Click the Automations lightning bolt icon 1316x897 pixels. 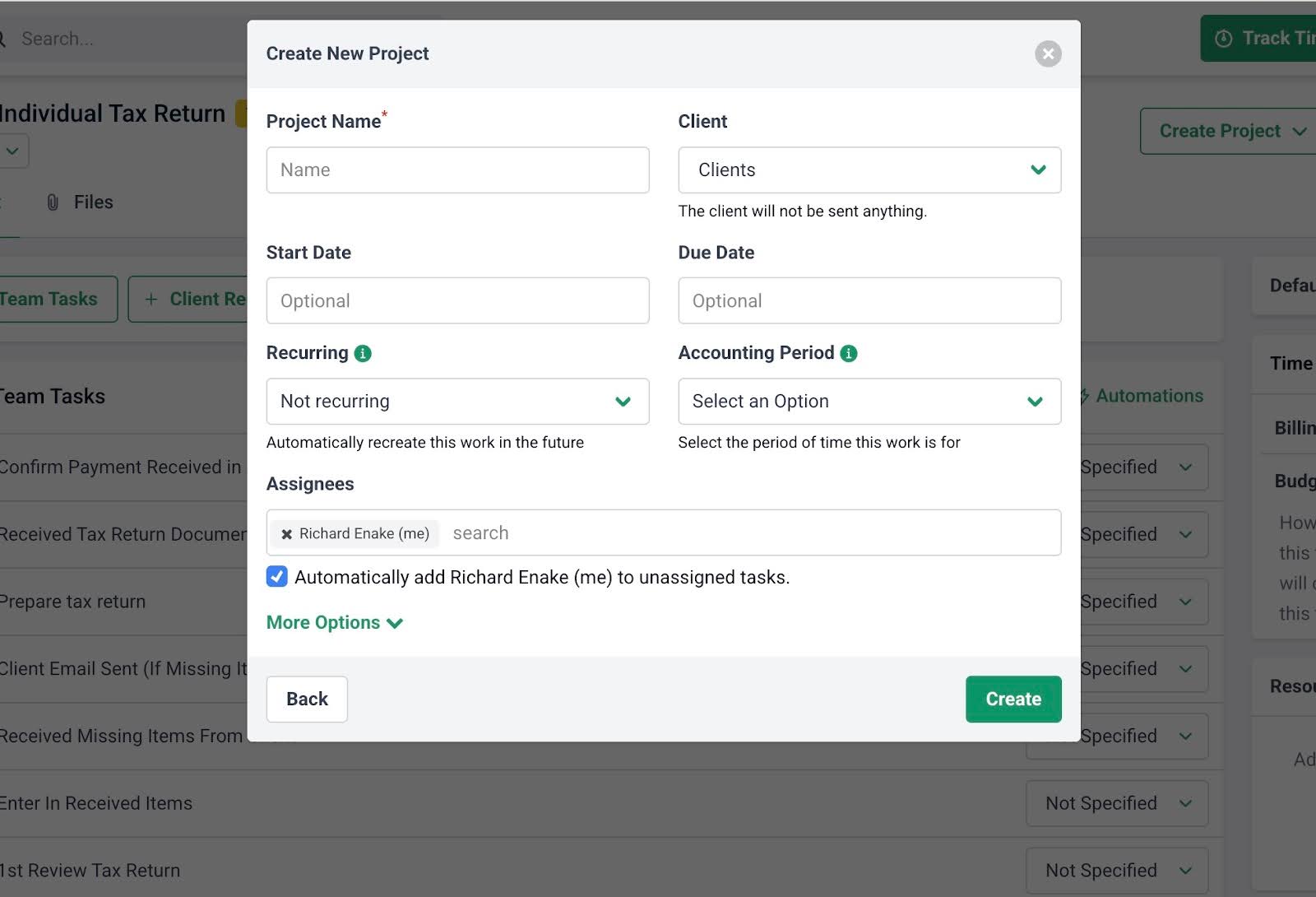point(1086,396)
